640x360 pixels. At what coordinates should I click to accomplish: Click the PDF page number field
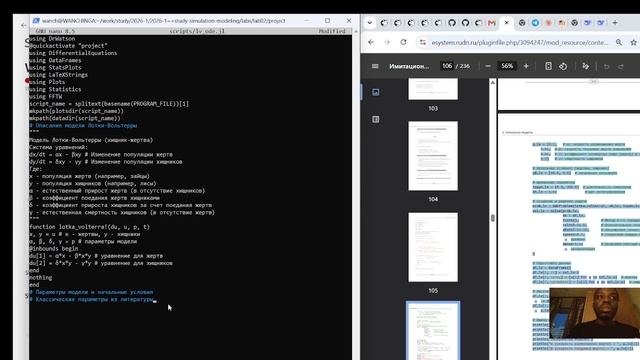click(447, 66)
